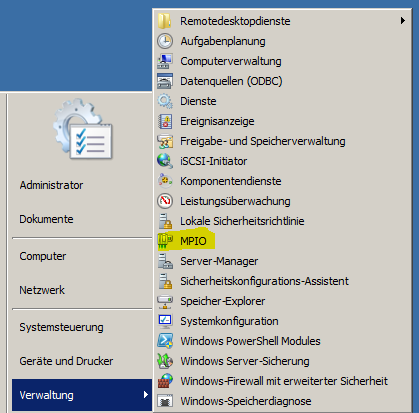Viewport: 419px width, 413px height.
Task: Click the Aufgabenplanung clock icon
Action: click(165, 41)
